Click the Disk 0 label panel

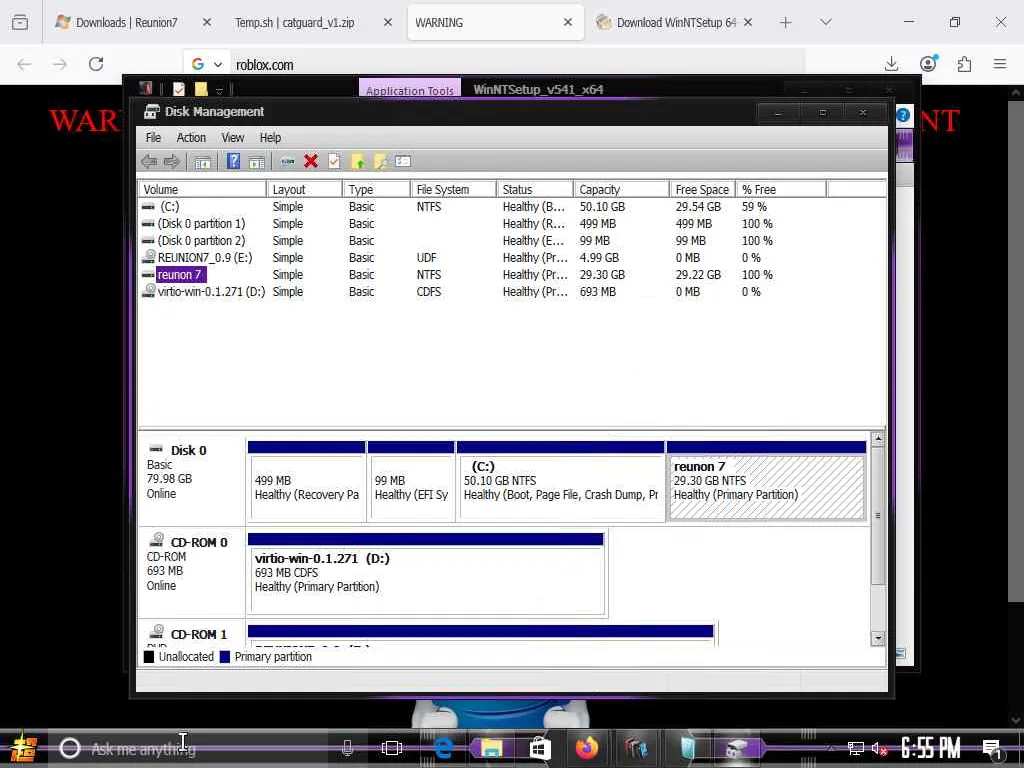pos(191,480)
